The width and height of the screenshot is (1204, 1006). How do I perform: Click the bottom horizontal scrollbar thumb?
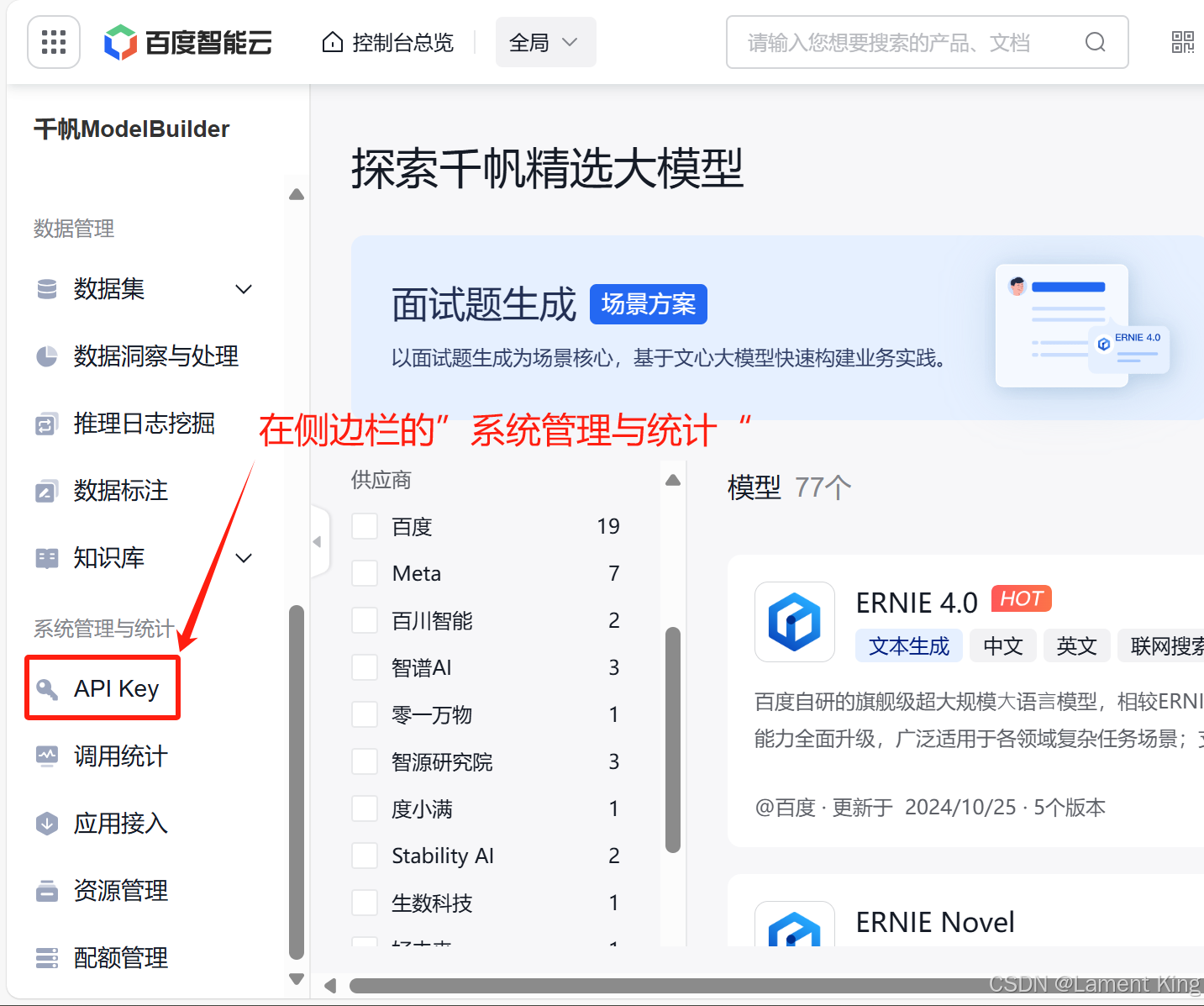pyautogui.click(x=776, y=985)
